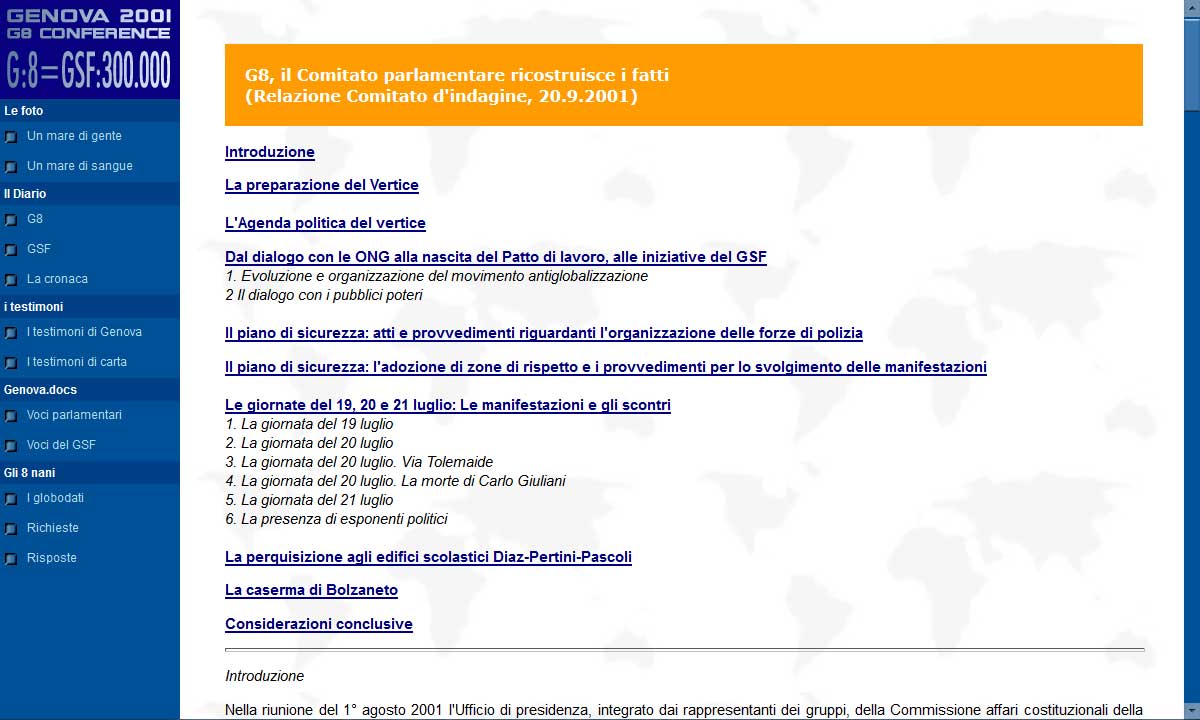Open Voci parlamentari documents
This screenshot has height=720, width=1200.
pos(74,415)
